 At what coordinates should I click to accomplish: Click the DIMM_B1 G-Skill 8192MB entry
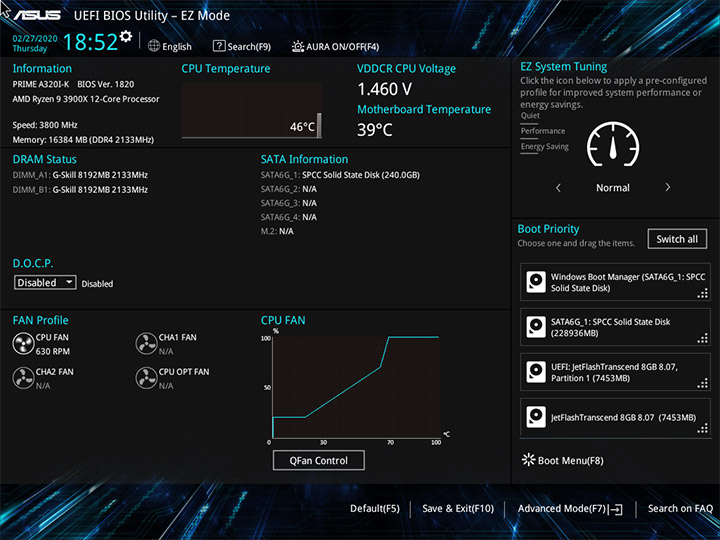tap(80, 190)
